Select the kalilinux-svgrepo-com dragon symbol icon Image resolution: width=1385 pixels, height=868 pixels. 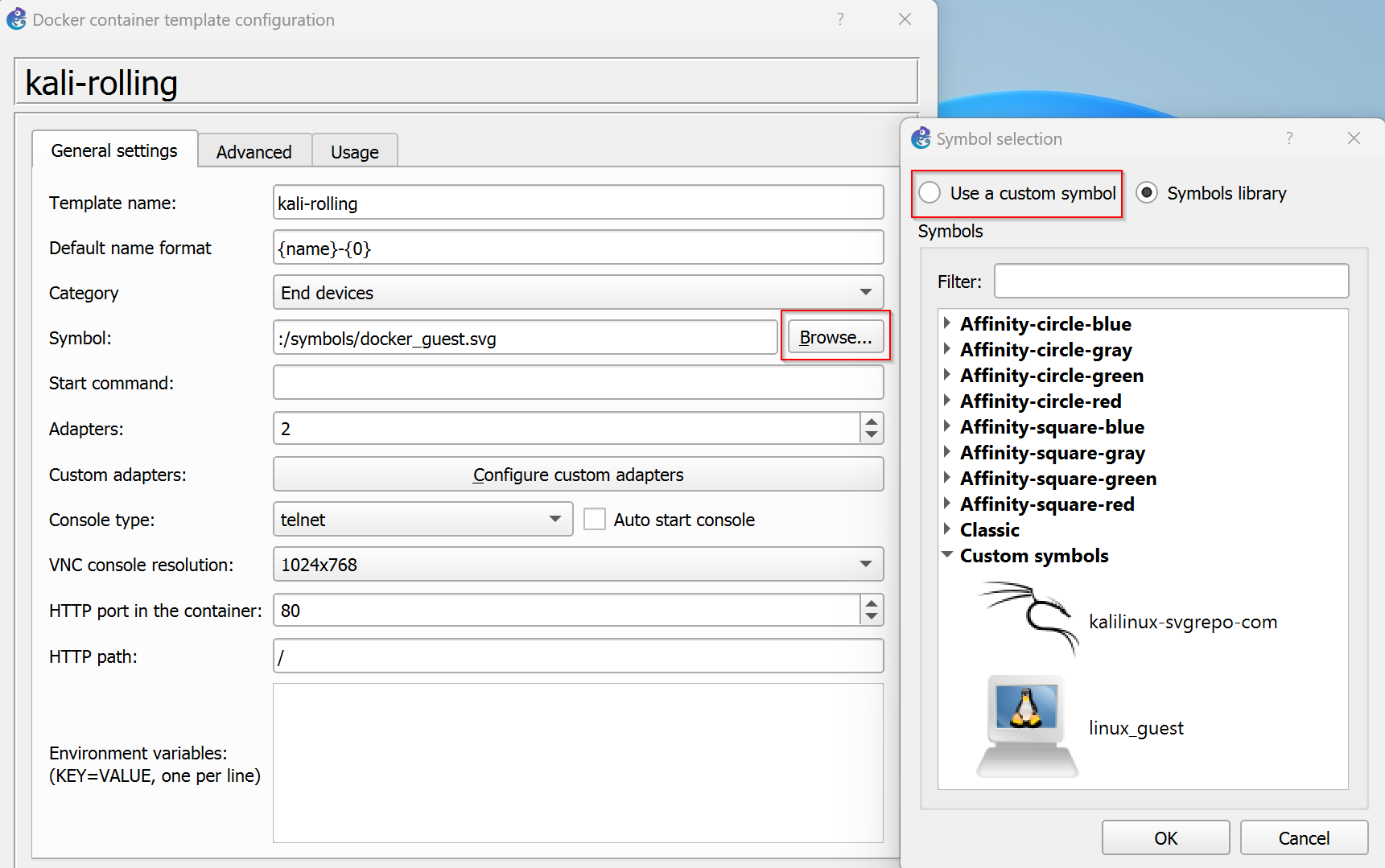[1028, 620]
